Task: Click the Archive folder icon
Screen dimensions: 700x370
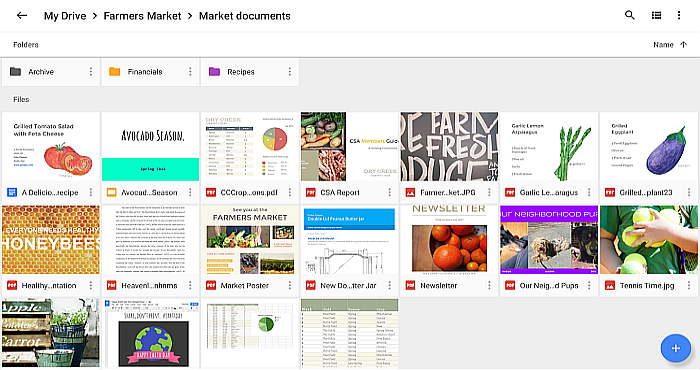Action: coord(16,71)
